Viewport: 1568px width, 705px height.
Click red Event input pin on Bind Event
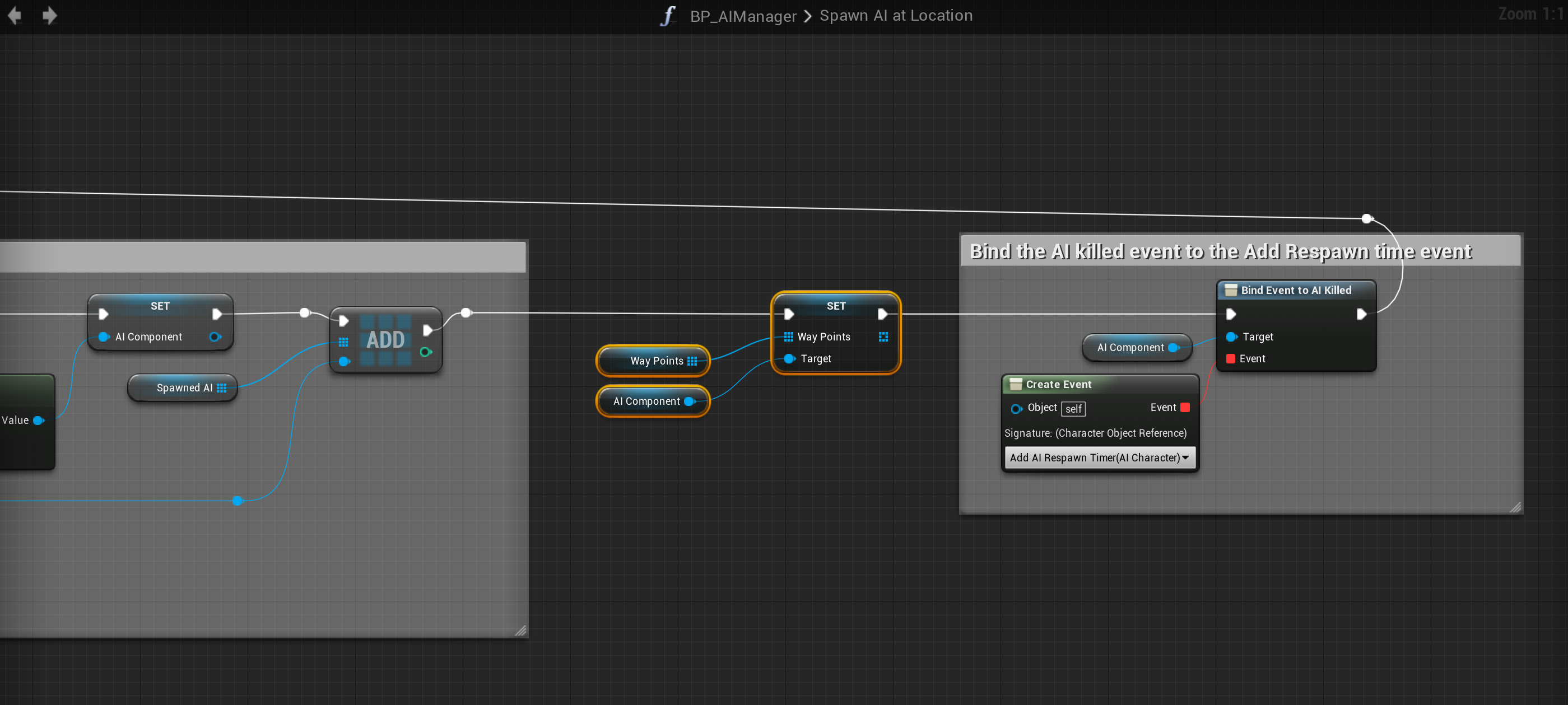(x=1230, y=358)
